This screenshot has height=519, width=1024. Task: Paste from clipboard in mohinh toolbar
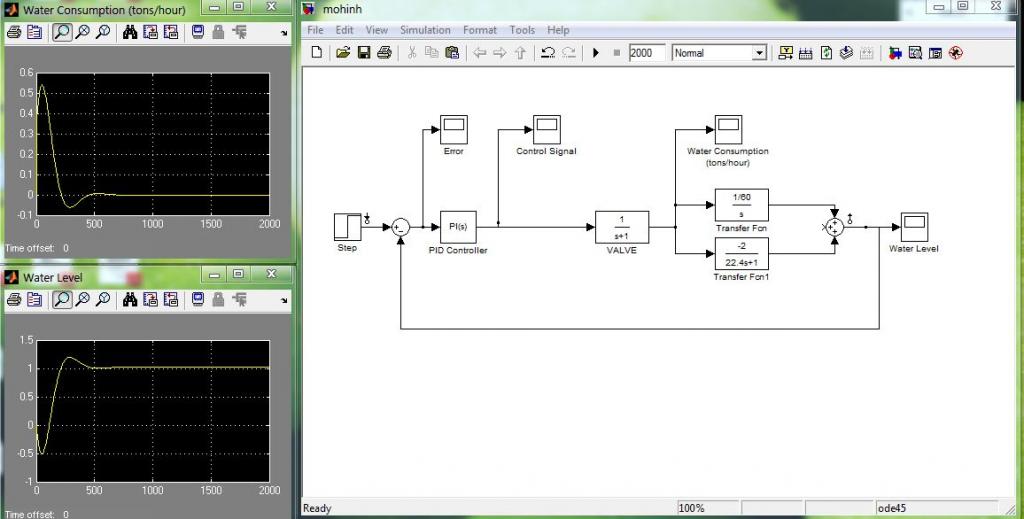pyautogui.click(x=452, y=53)
